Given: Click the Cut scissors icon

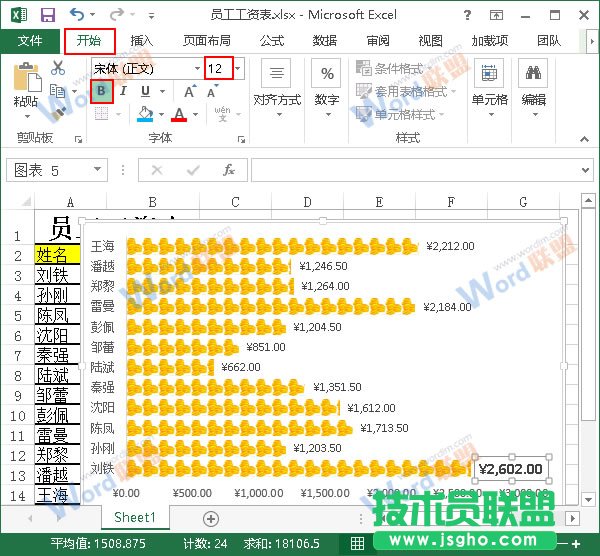Looking at the screenshot, I should [58, 67].
